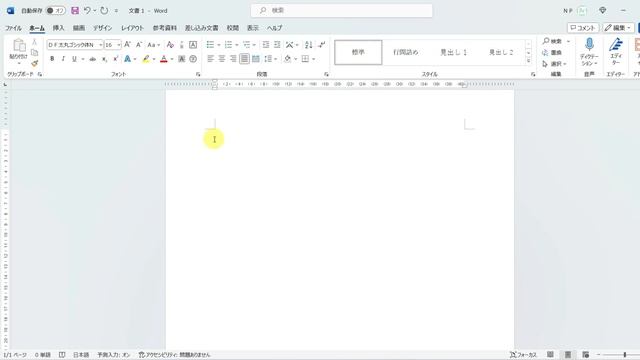The height and width of the screenshot is (360, 640).
Task: Apply strikethrough with the ab icon
Action: click(x=93, y=59)
